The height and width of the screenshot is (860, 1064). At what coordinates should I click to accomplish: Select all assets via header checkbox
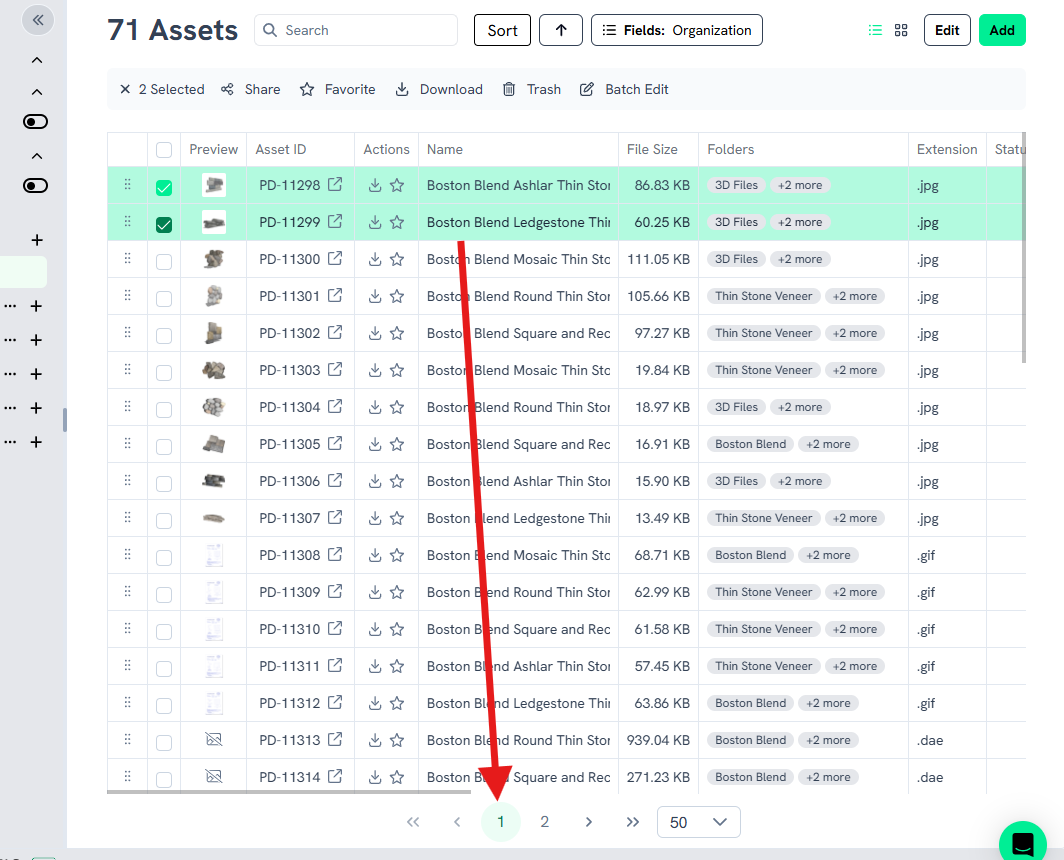pos(164,150)
